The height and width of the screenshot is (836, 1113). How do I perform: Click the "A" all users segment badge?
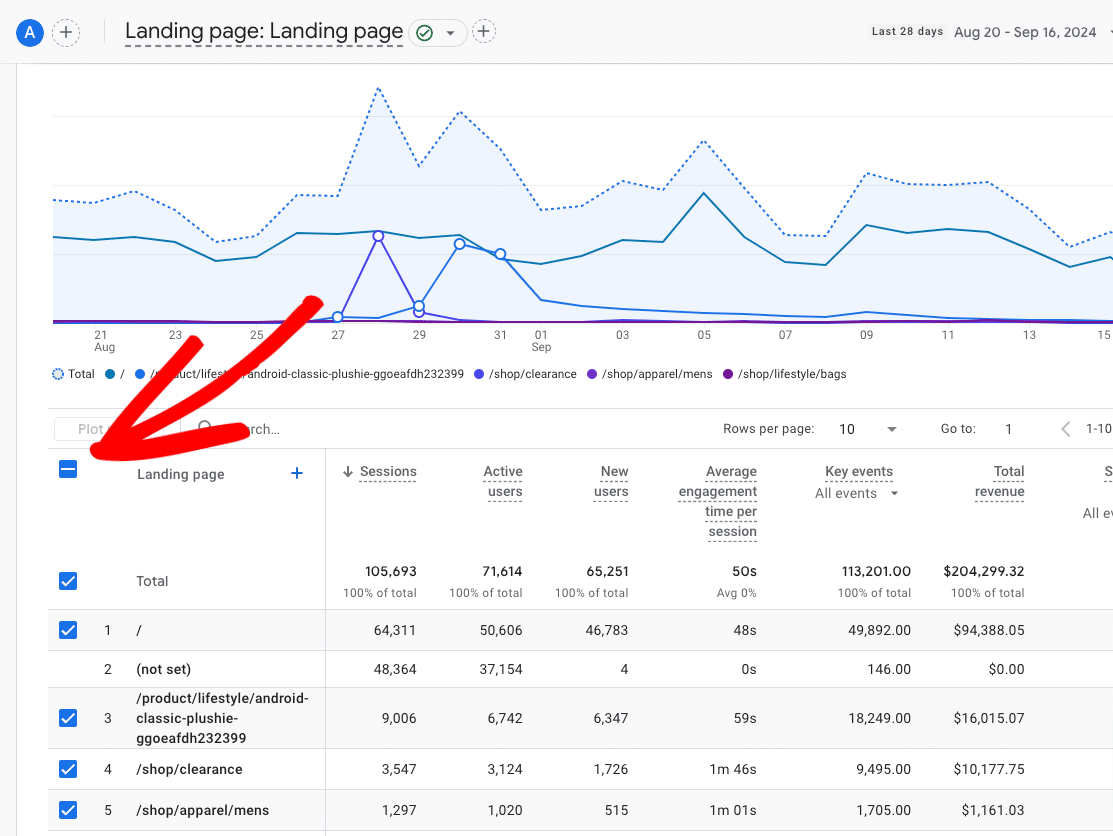click(30, 32)
